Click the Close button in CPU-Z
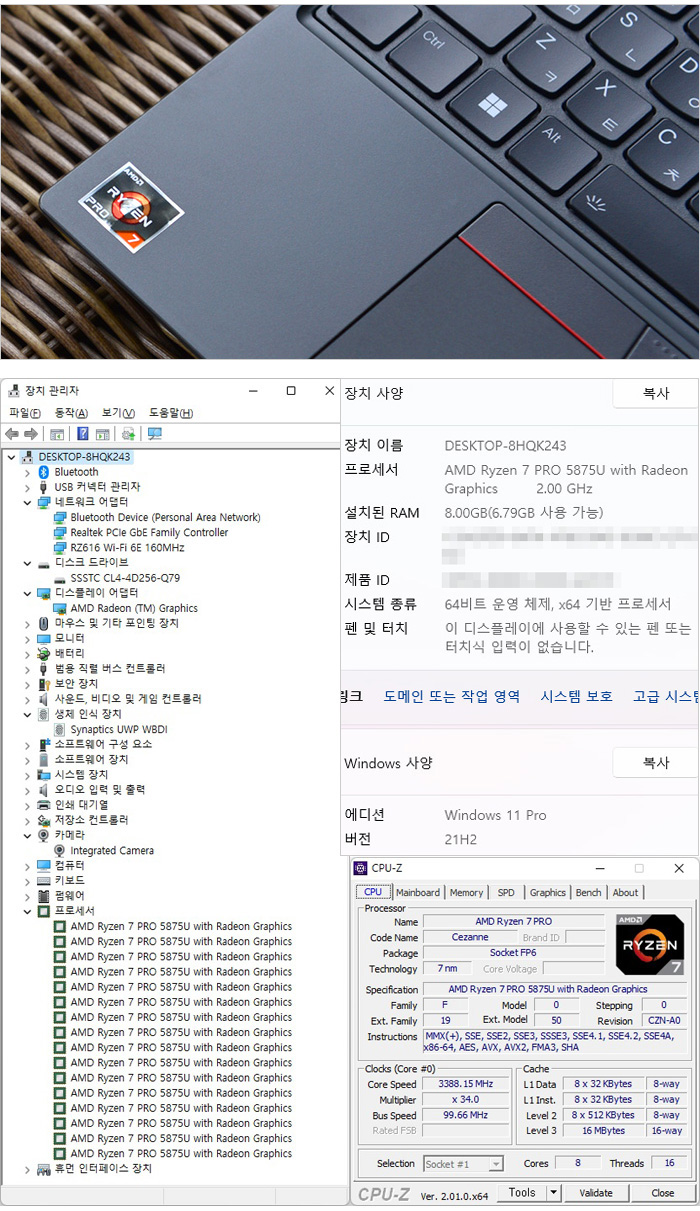 pos(663,1193)
